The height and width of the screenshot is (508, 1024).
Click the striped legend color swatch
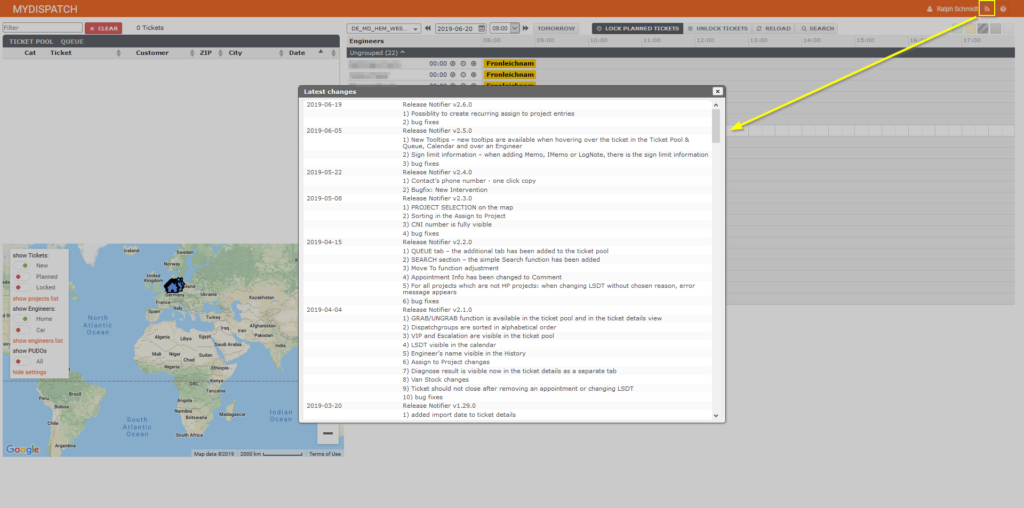[983, 29]
